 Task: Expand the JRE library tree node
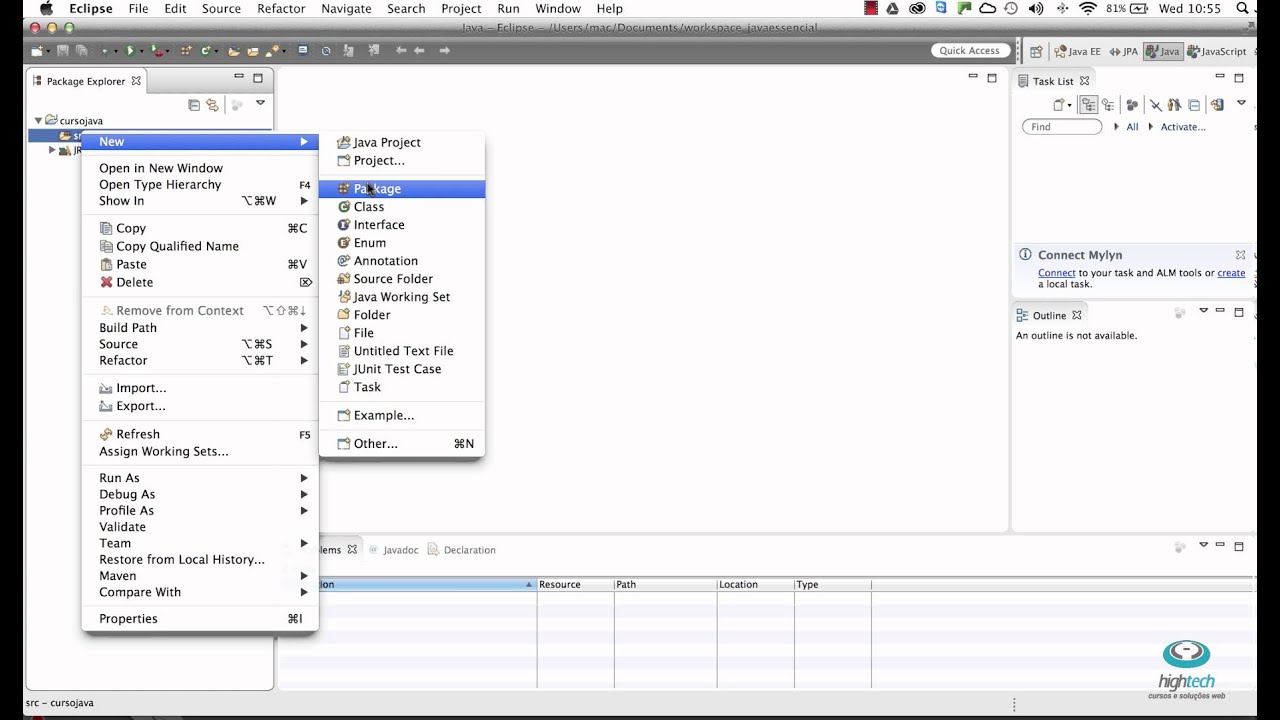[52, 151]
